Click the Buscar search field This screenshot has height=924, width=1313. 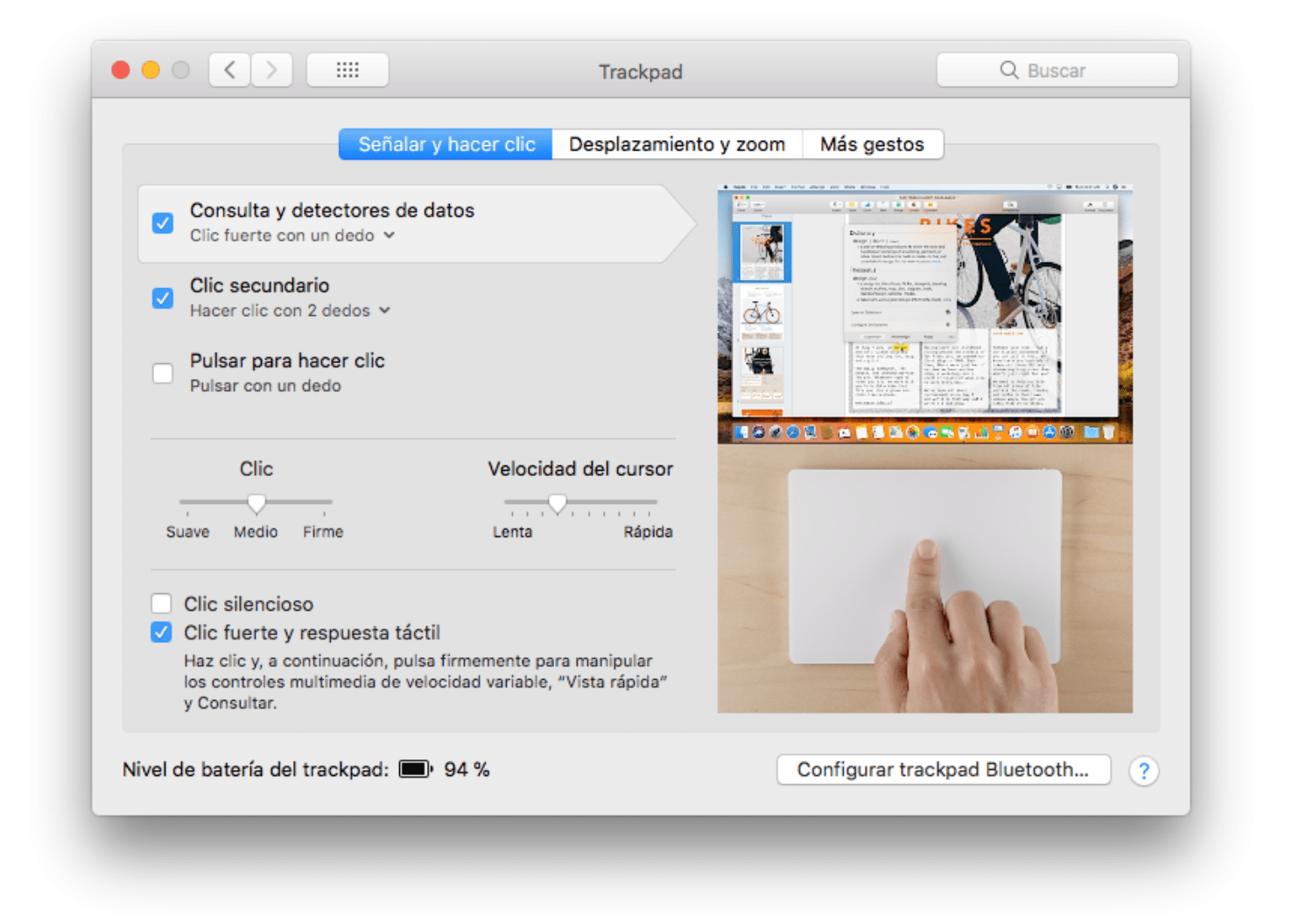click(1057, 70)
